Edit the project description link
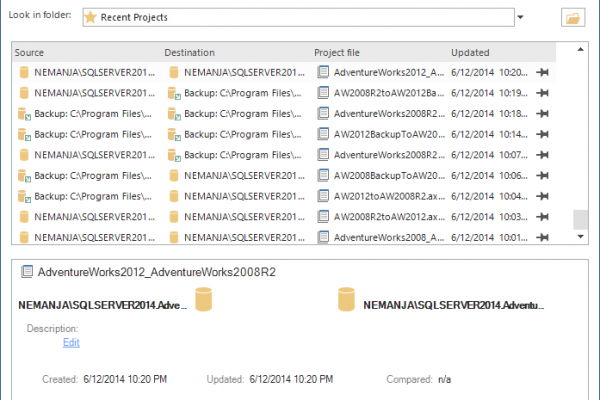 tap(71, 343)
